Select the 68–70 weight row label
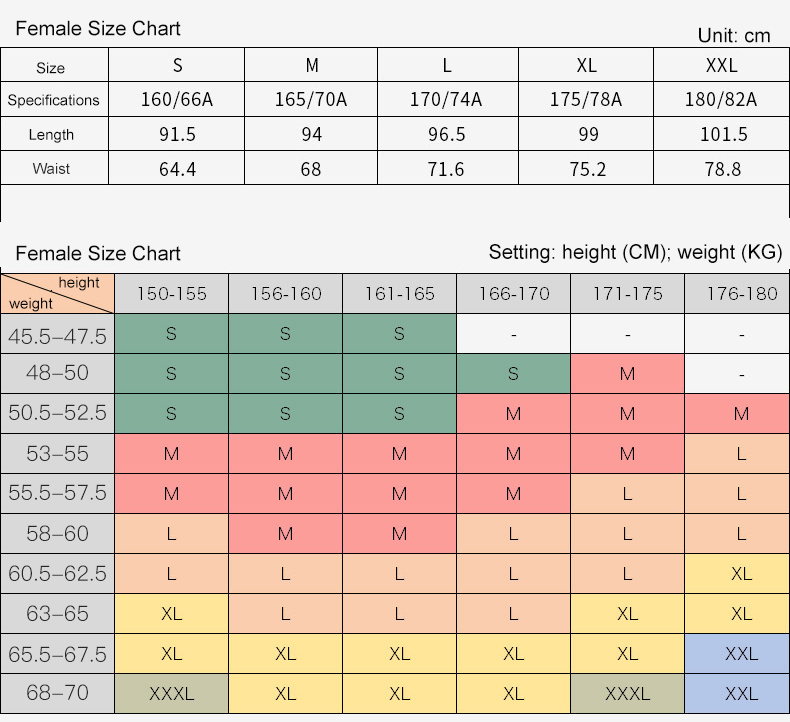The width and height of the screenshot is (790, 722). (57, 693)
